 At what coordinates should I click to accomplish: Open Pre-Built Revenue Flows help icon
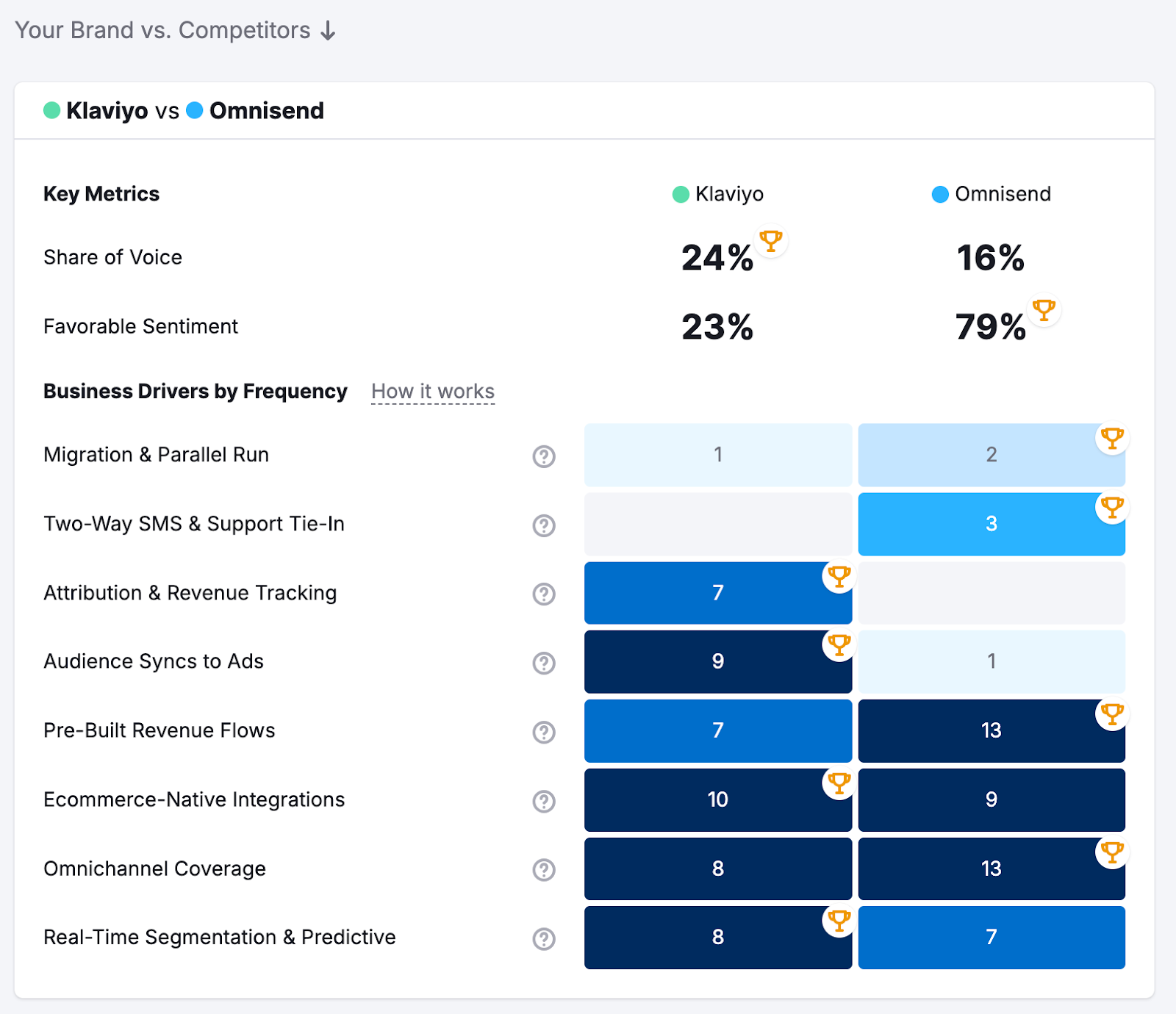coord(544,732)
